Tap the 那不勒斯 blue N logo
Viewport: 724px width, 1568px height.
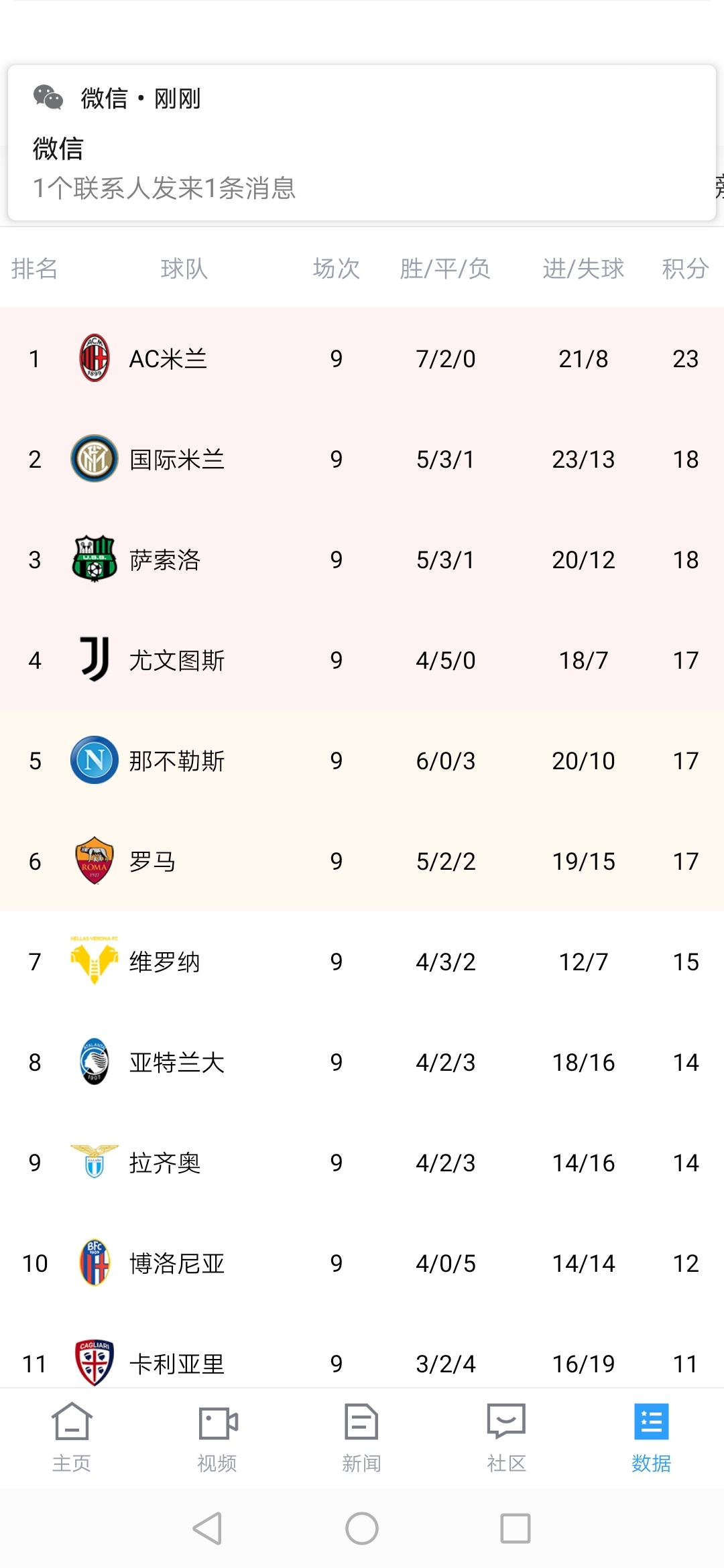(x=95, y=760)
